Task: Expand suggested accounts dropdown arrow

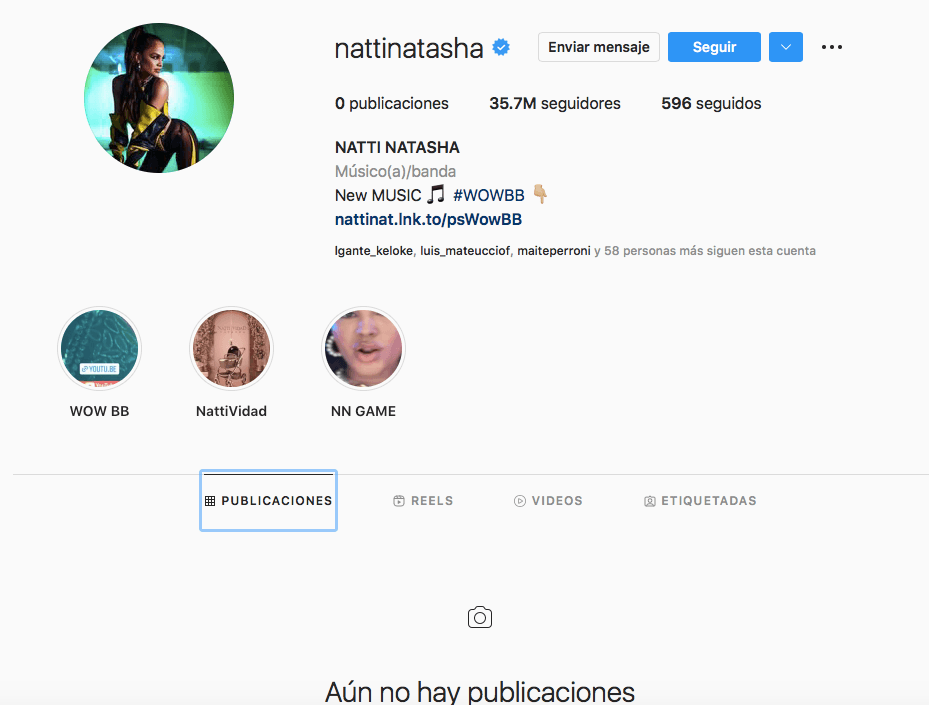Action: click(786, 47)
